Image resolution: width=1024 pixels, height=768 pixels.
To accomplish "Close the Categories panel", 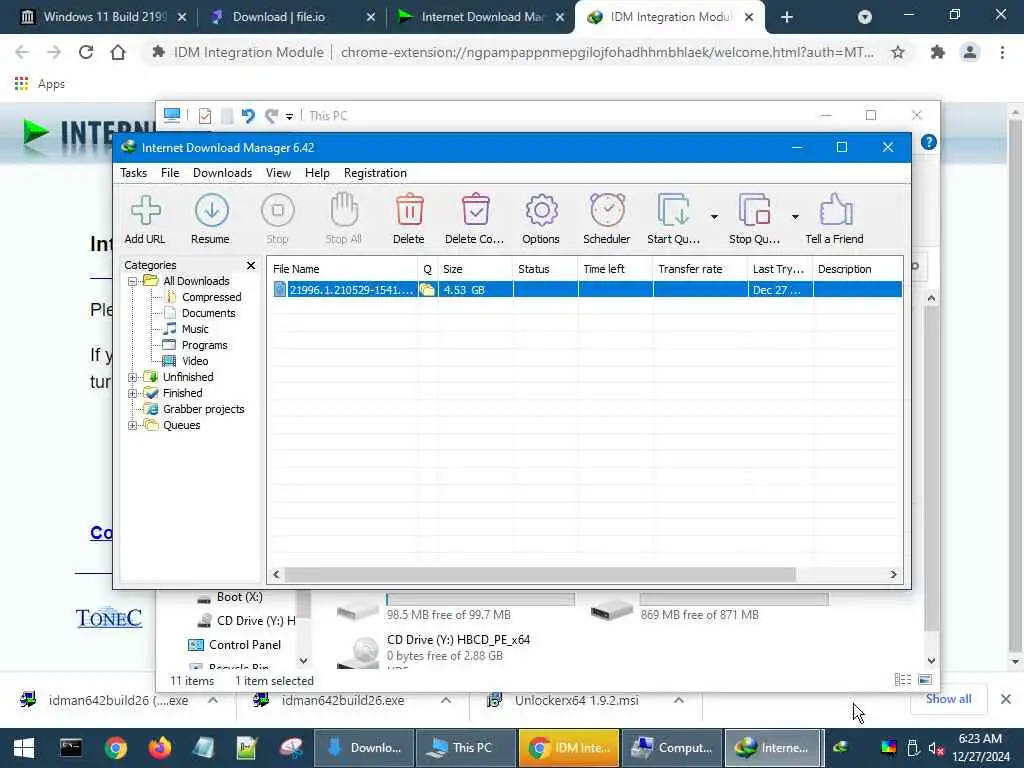I will pos(251,265).
